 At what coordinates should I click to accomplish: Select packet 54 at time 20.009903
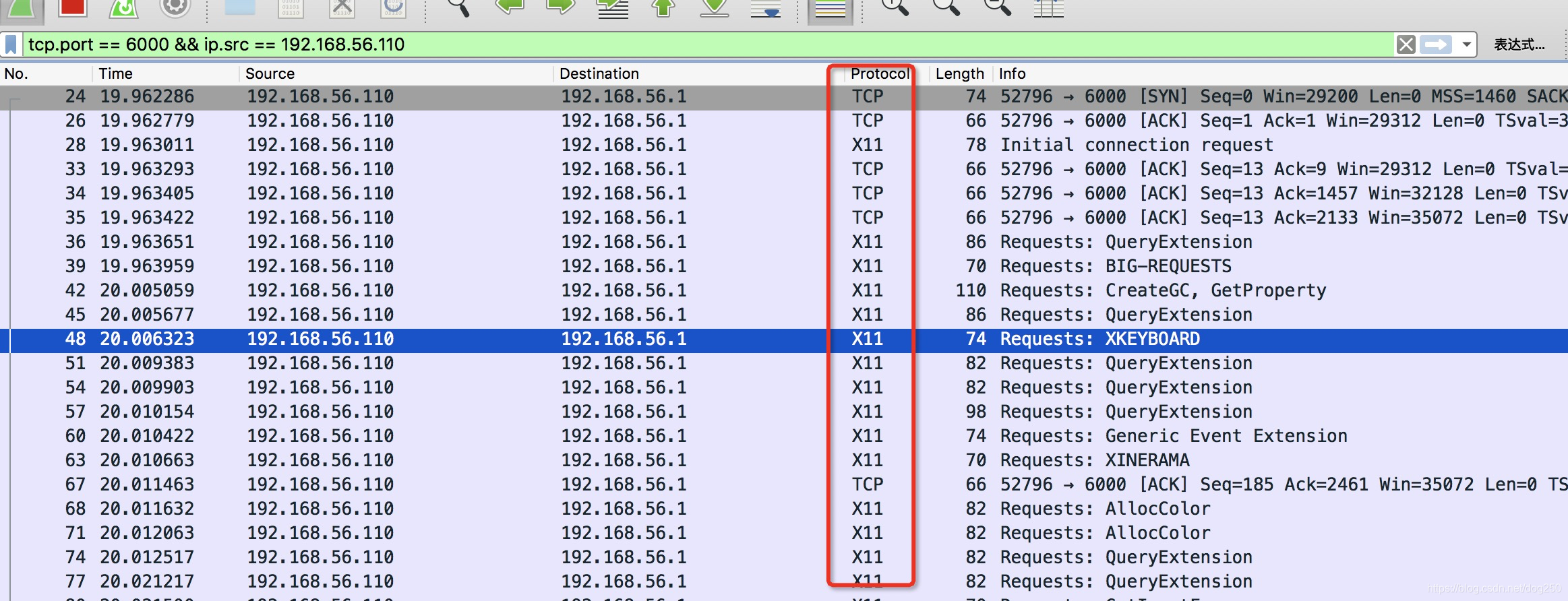pyautogui.click(x=784, y=387)
